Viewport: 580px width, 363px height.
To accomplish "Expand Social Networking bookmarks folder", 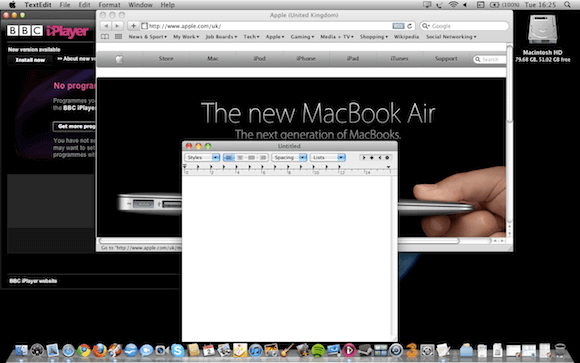I will (x=451, y=37).
